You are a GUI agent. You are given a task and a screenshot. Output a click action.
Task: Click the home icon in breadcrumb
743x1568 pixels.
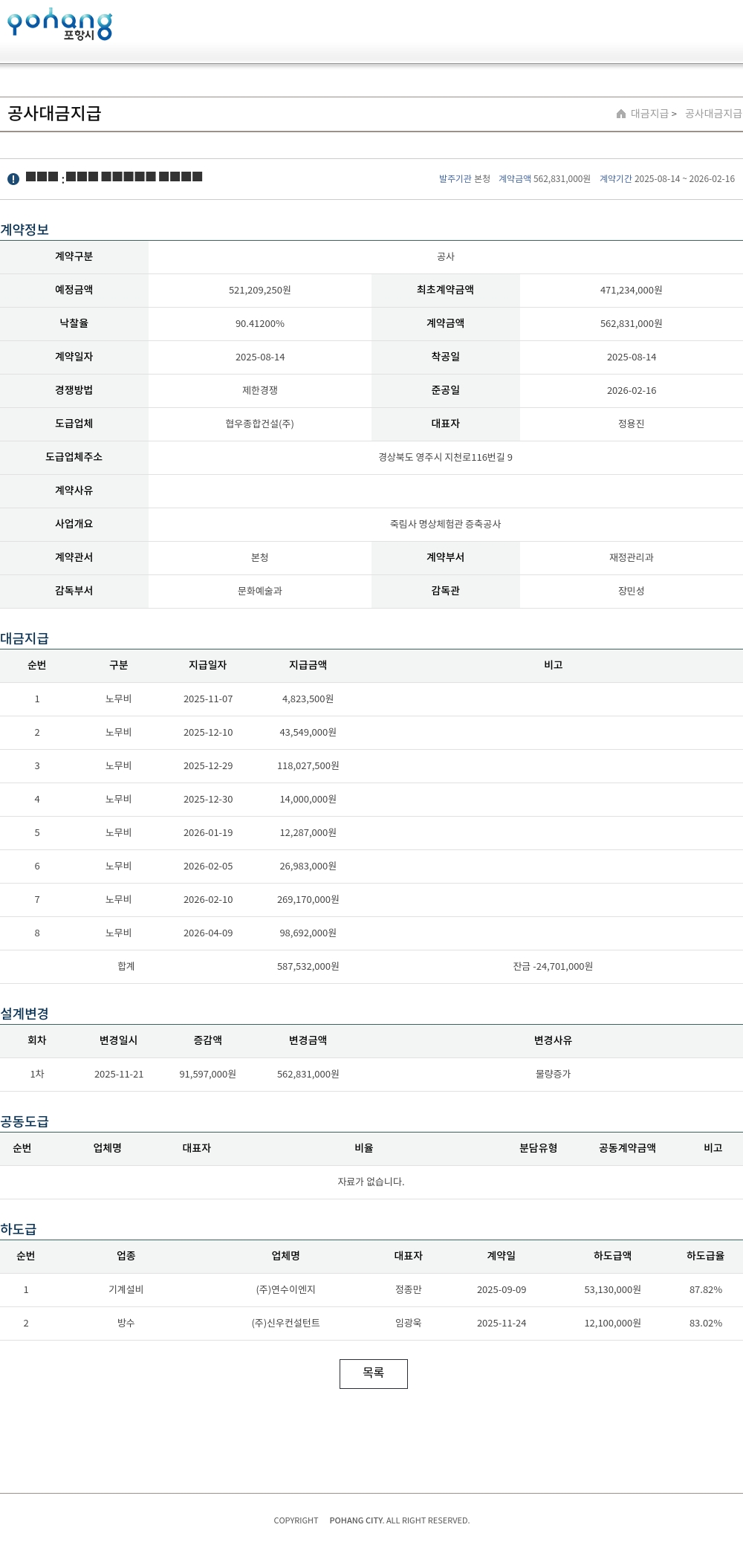pyautogui.click(x=621, y=114)
